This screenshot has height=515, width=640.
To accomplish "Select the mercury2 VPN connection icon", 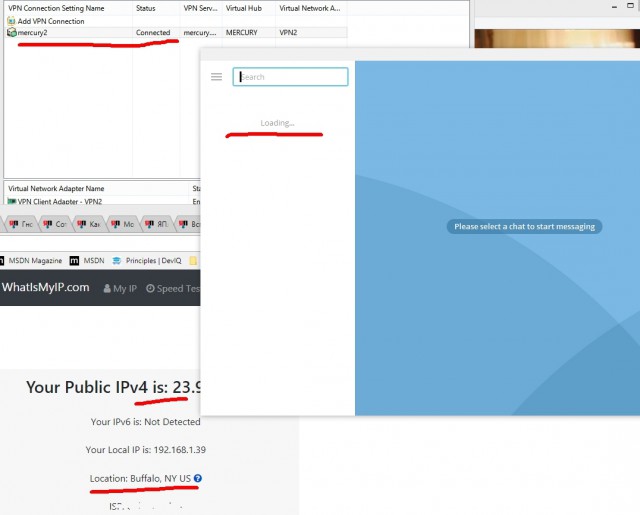I will click(x=11, y=33).
